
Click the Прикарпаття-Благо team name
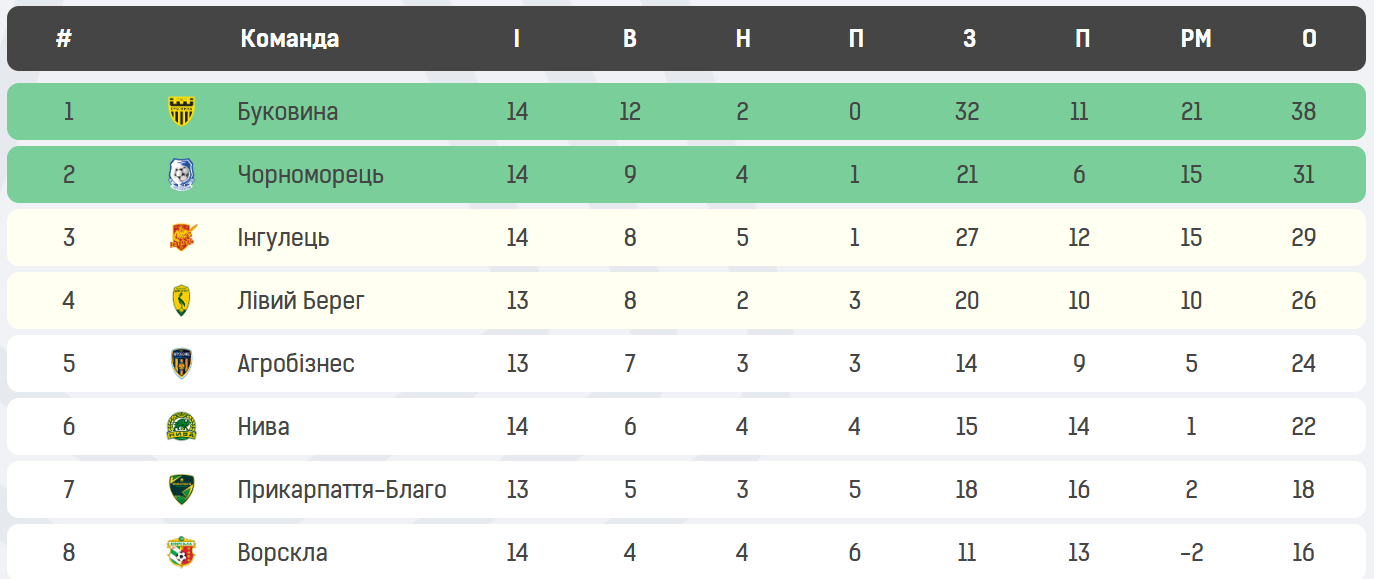click(342, 490)
